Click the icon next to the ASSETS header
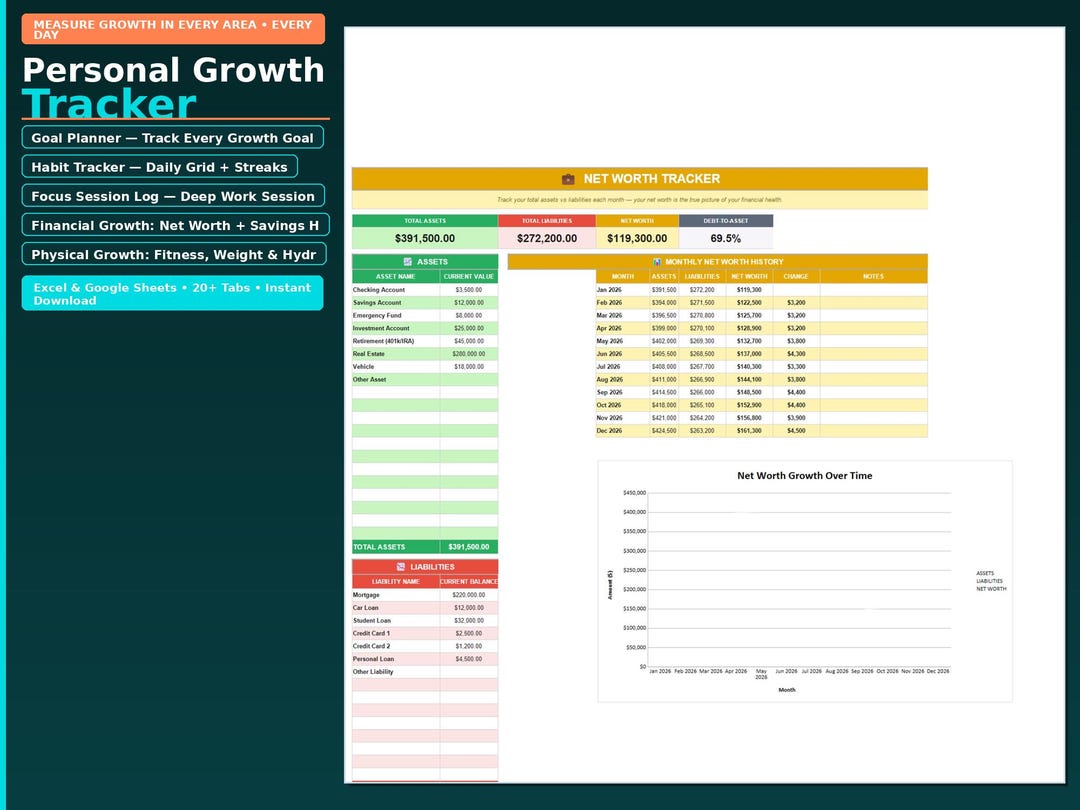The width and height of the screenshot is (1080, 810). pos(408,262)
